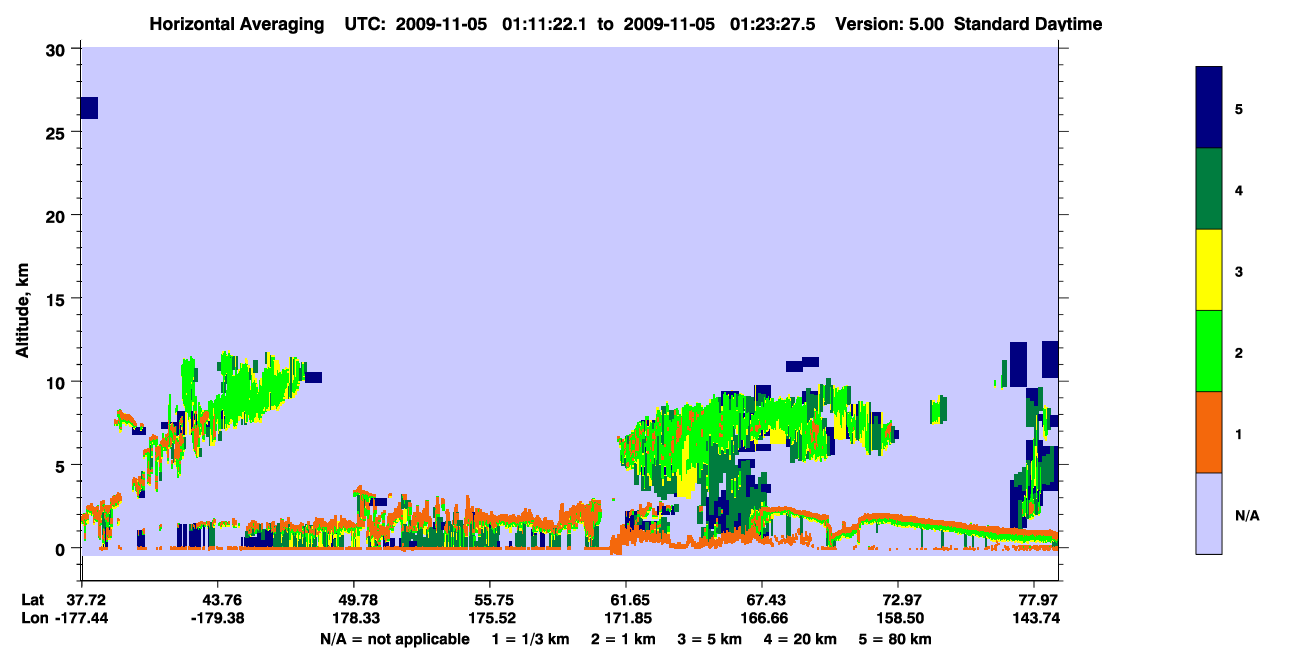Click the latitude value 43.76

pyautogui.click(x=218, y=600)
